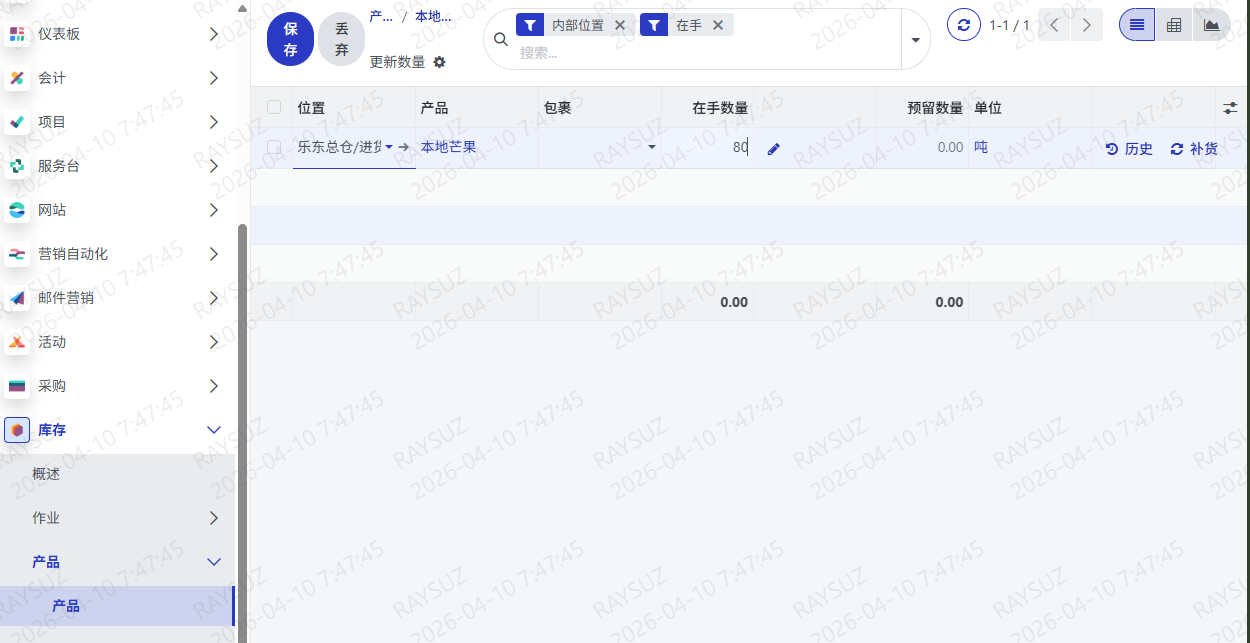Screen dimensions: 1250x643
Task: Click the 丢弃 button
Action: tap(342, 41)
